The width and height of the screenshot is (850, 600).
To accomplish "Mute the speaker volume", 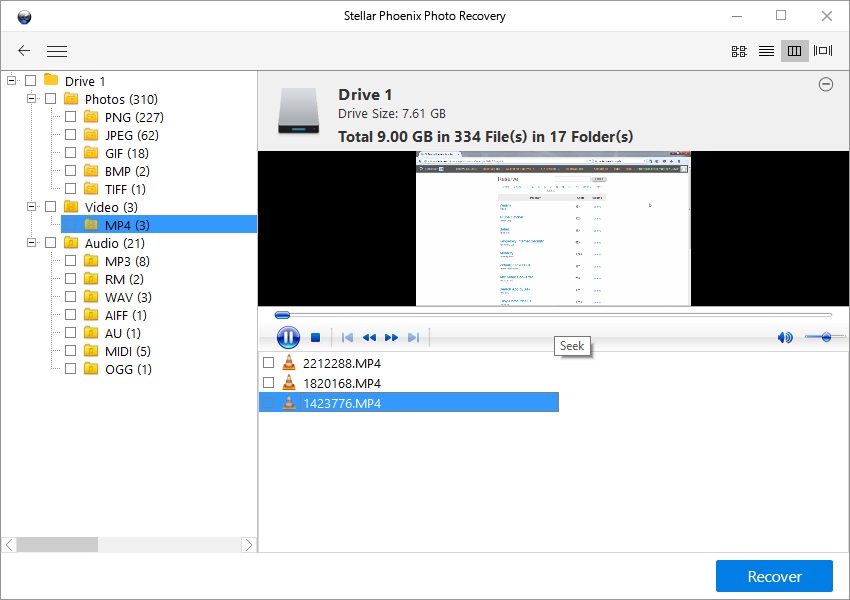I will click(784, 337).
